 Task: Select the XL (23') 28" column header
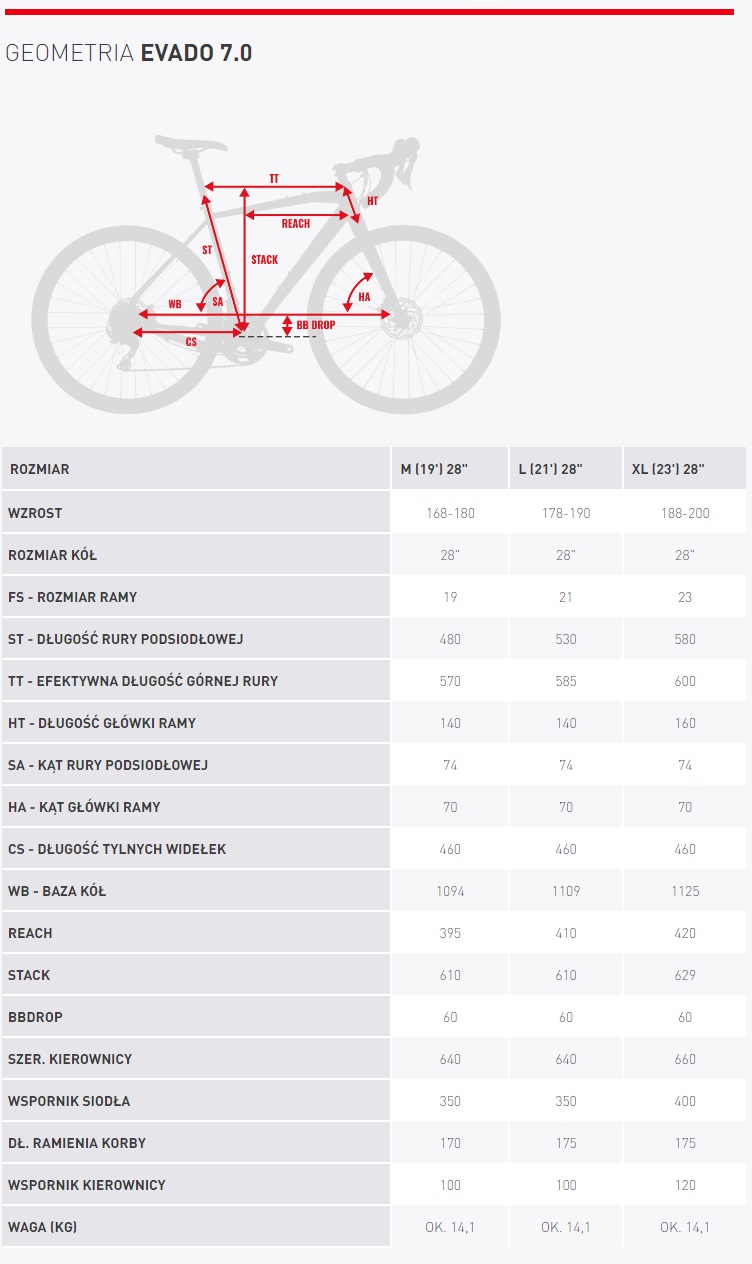pyautogui.click(x=685, y=468)
